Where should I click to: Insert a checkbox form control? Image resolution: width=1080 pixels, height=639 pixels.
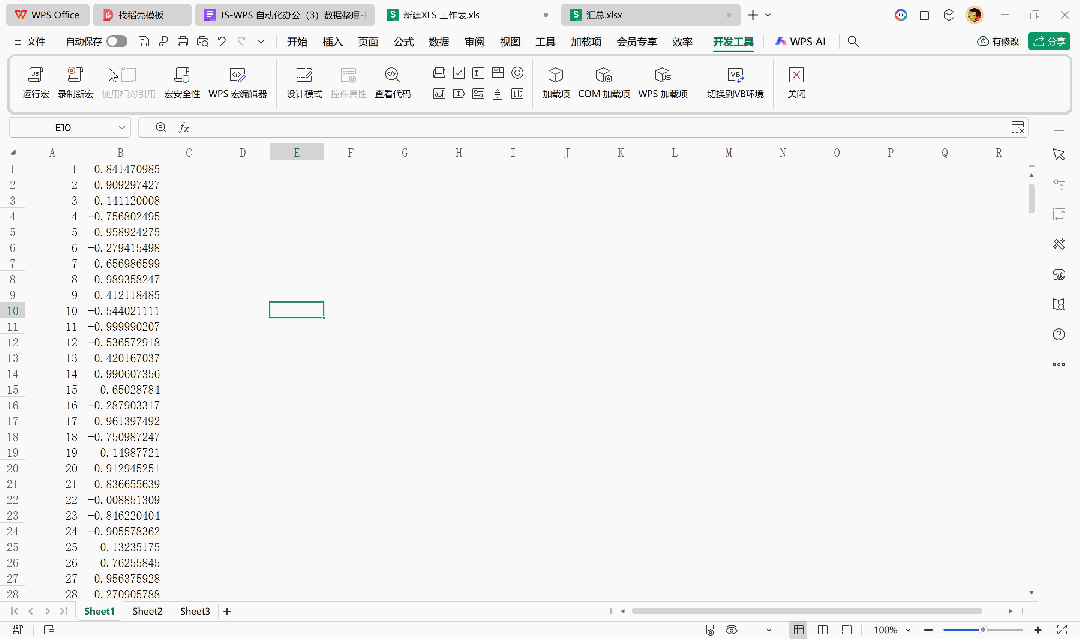459,73
